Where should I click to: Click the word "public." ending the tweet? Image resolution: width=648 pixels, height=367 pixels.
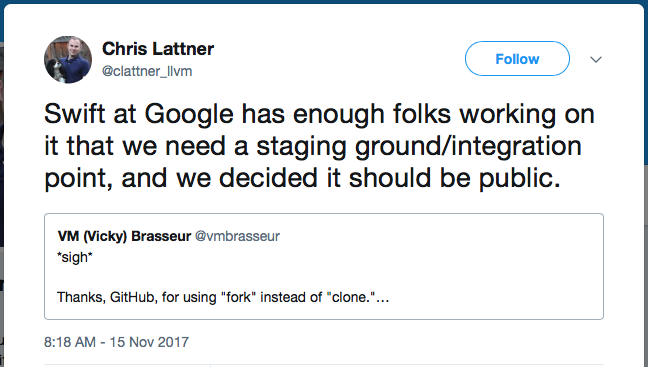520,178
